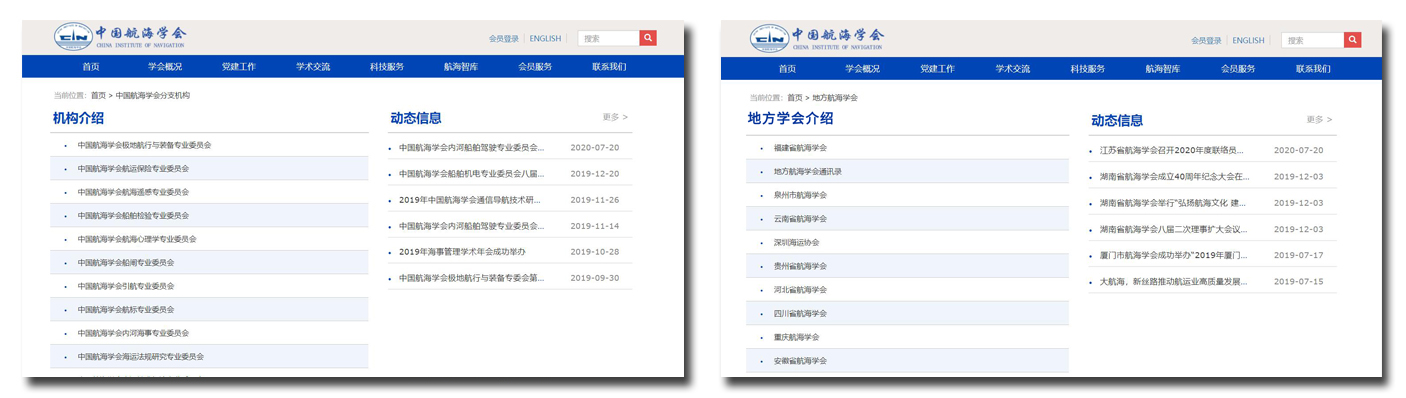The image size is (1406, 398).
Task: Click breadcrumb 地方航海学会
Action: point(835,98)
